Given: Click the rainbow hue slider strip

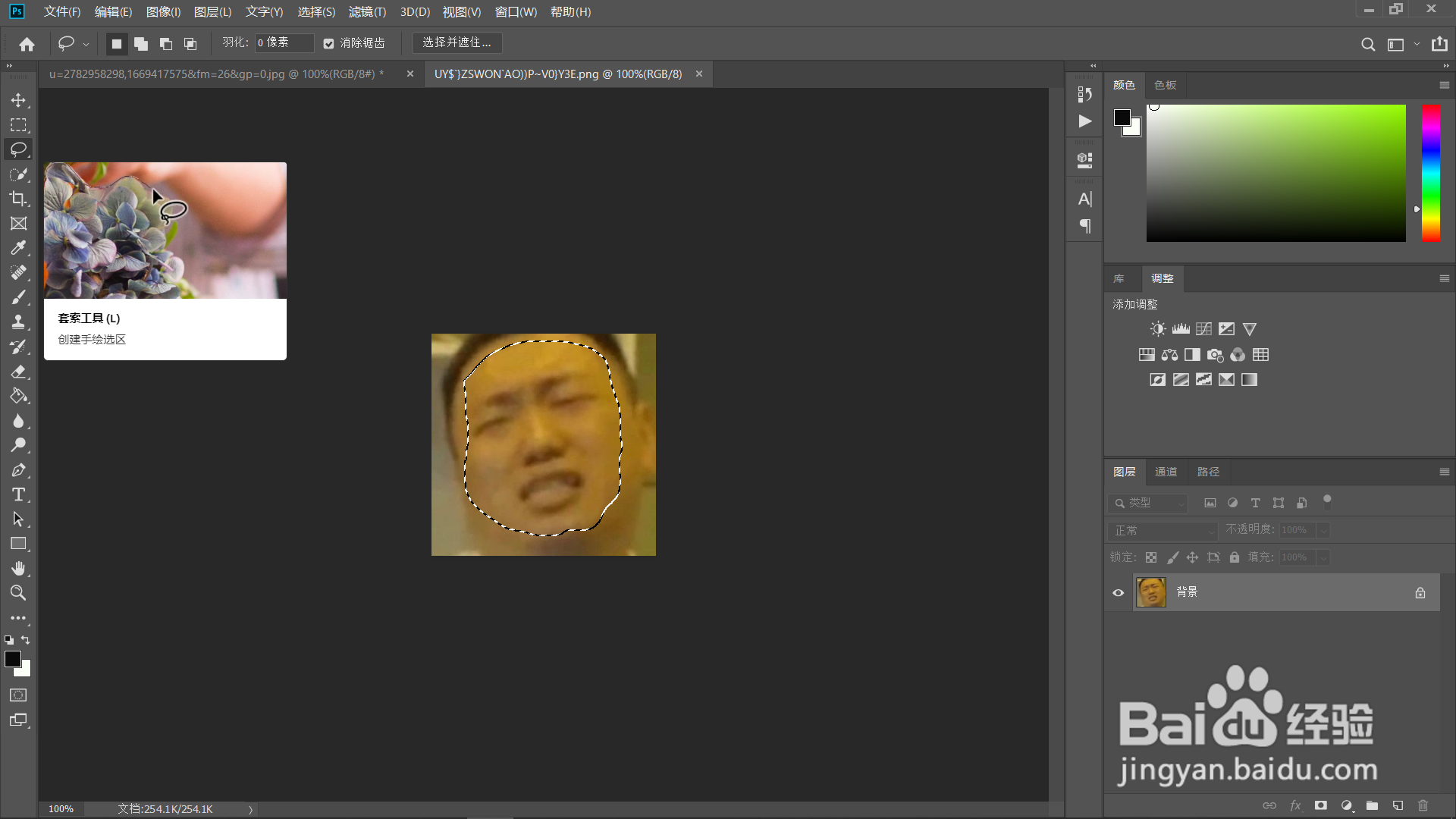Looking at the screenshot, I should point(1430,173).
